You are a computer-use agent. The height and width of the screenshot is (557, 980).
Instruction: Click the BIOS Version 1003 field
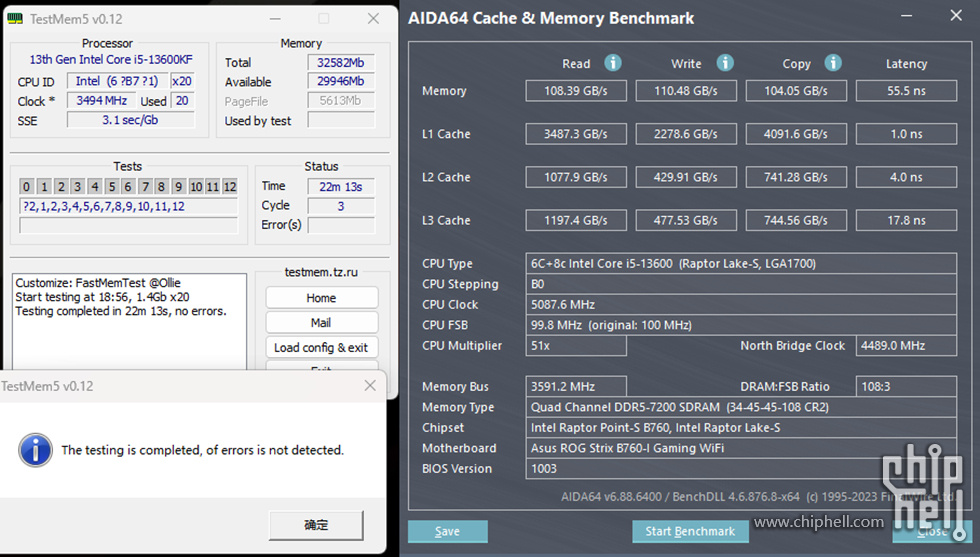pos(741,469)
